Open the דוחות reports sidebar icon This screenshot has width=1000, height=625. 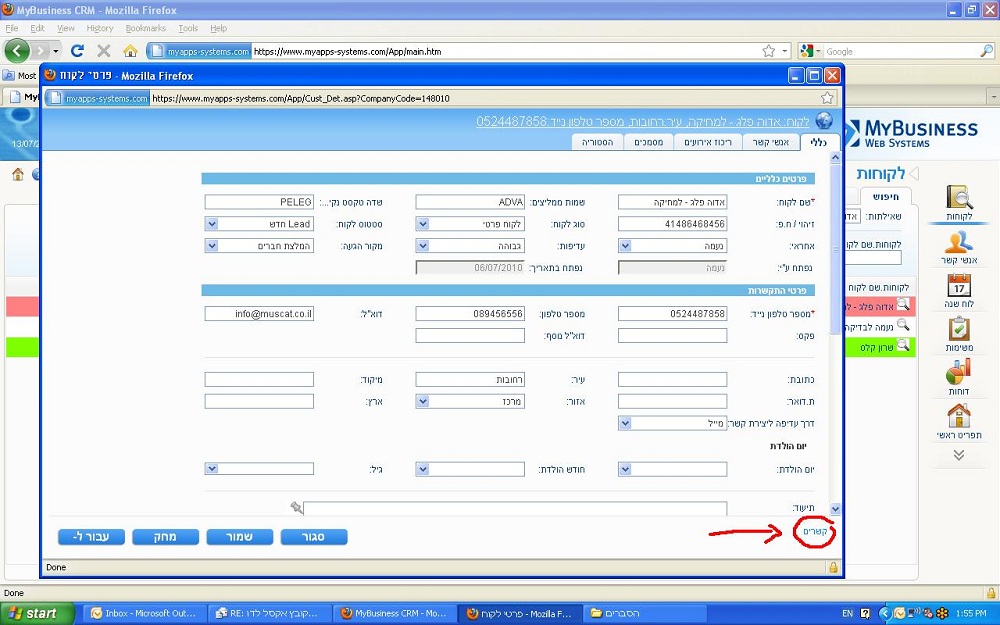tap(959, 378)
